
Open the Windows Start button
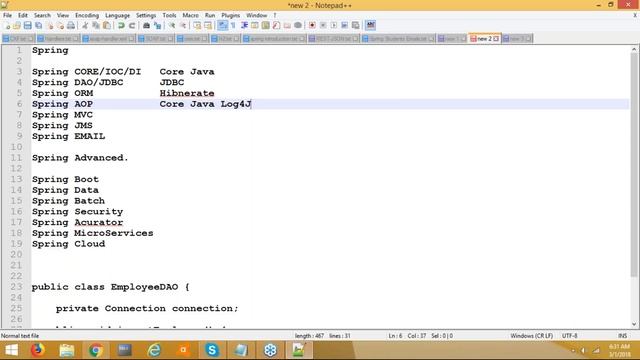[x=11, y=350]
